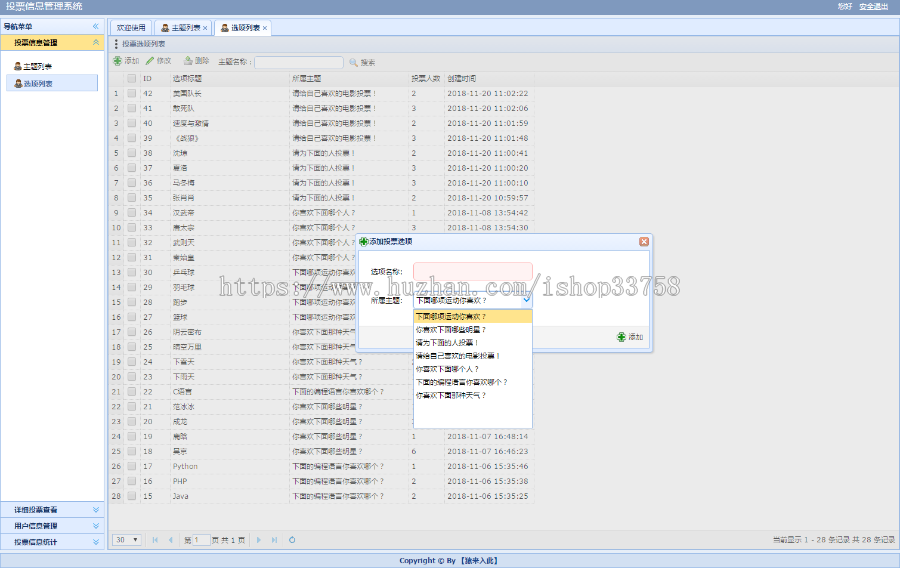The height and width of the screenshot is (568, 900).
Task: Expand the 详细投票查看 accordion panel
Action: [x=96, y=509]
